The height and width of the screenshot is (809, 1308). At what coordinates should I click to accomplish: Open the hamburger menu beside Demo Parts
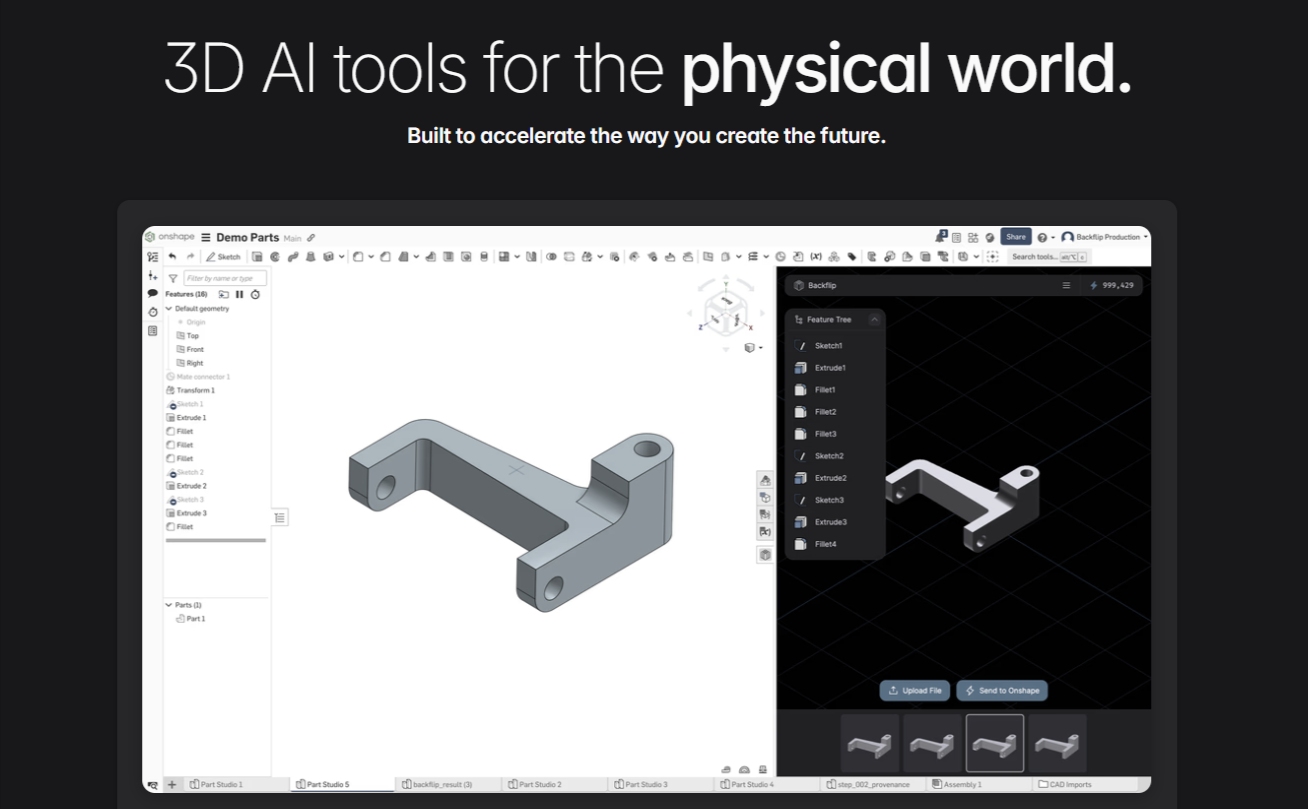[x=206, y=238]
